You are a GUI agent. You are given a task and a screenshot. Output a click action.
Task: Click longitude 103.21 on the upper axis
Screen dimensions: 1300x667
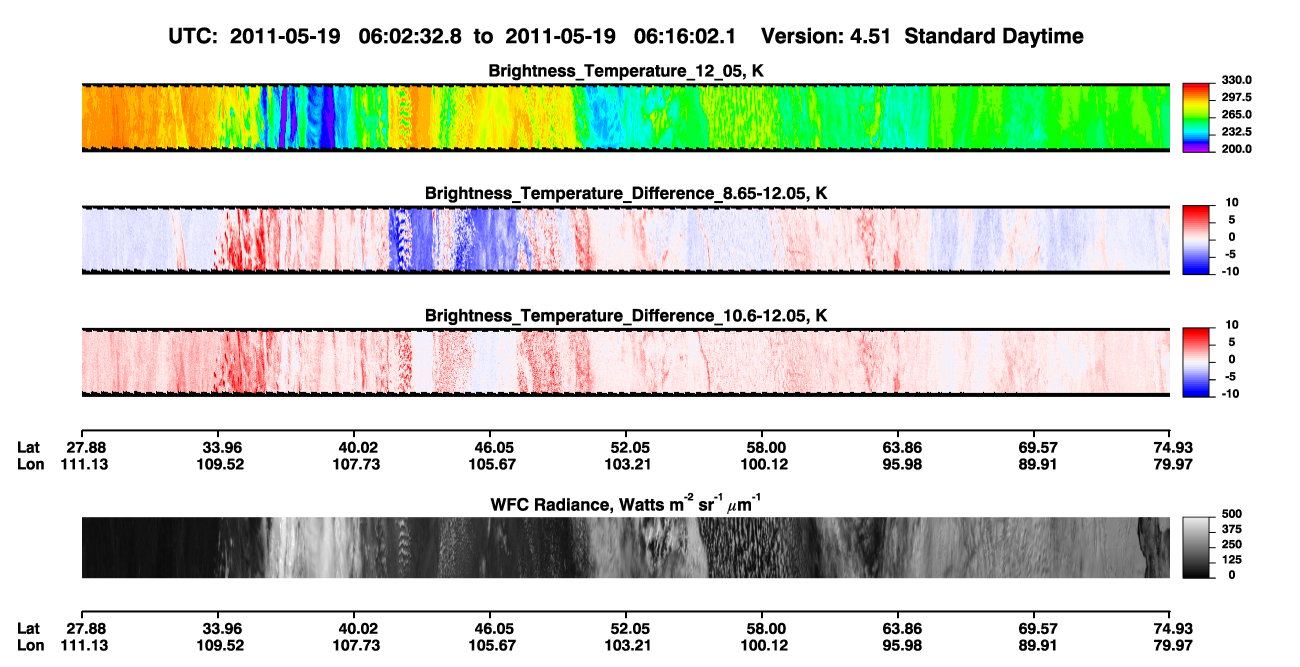point(630,464)
